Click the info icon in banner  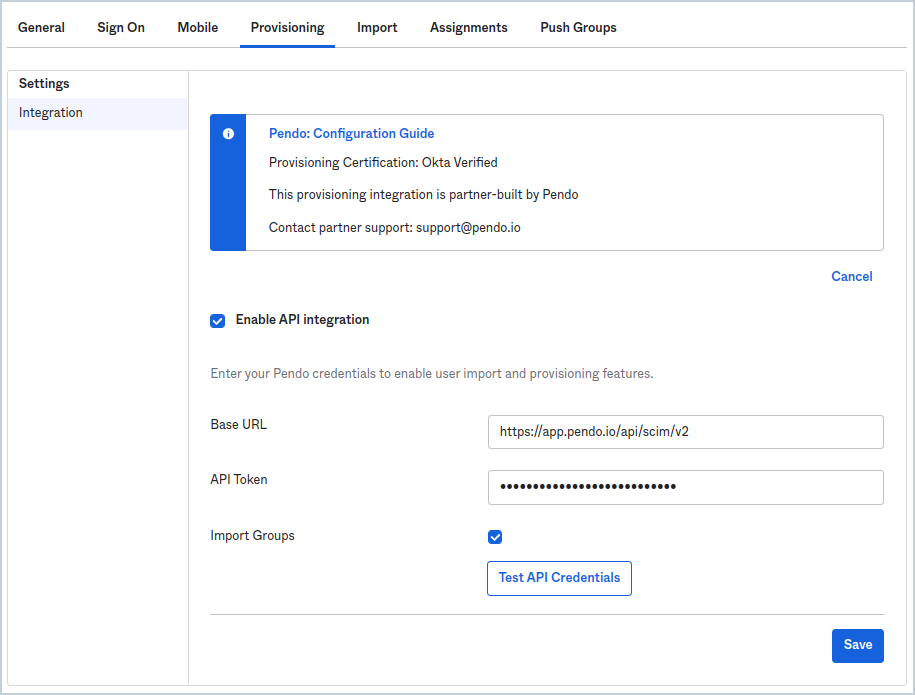point(228,134)
